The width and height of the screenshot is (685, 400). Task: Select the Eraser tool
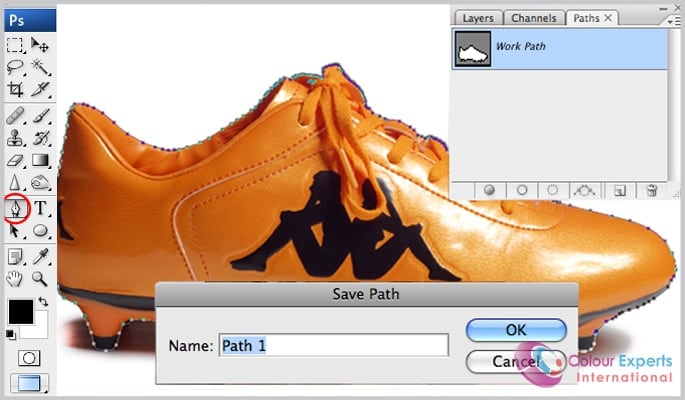pyautogui.click(x=15, y=160)
